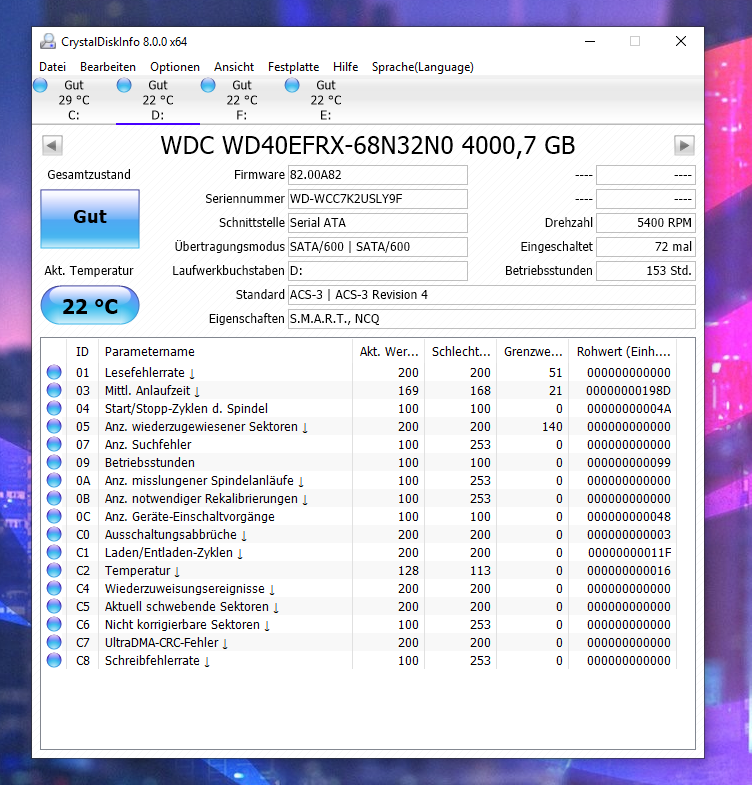Click status icon for Laden/Entladen-Zyklen row
Image resolution: width=752 pixels, height=785 pixels.
coord(54,552)
